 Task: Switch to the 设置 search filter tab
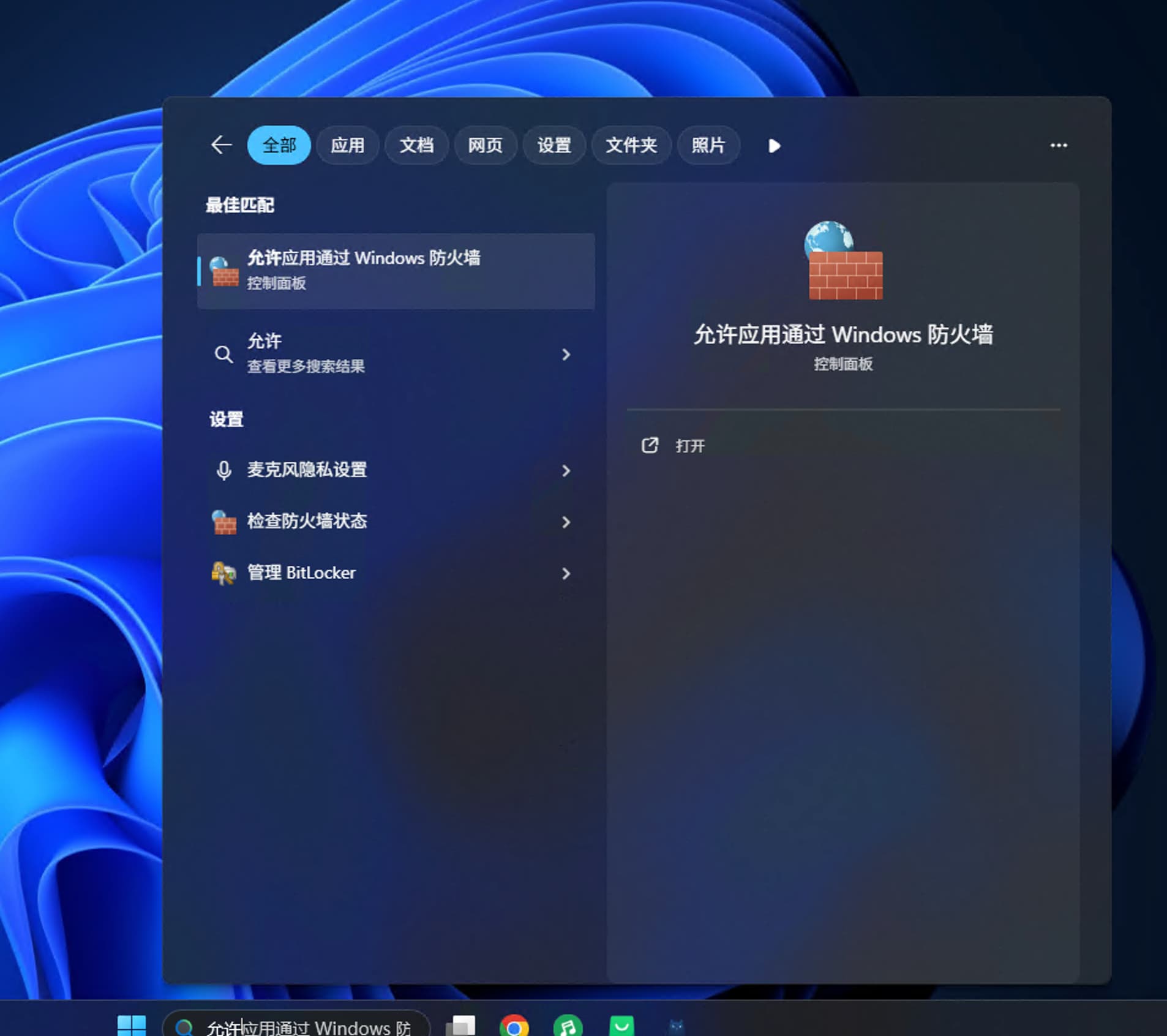click(x=553, y=145)
